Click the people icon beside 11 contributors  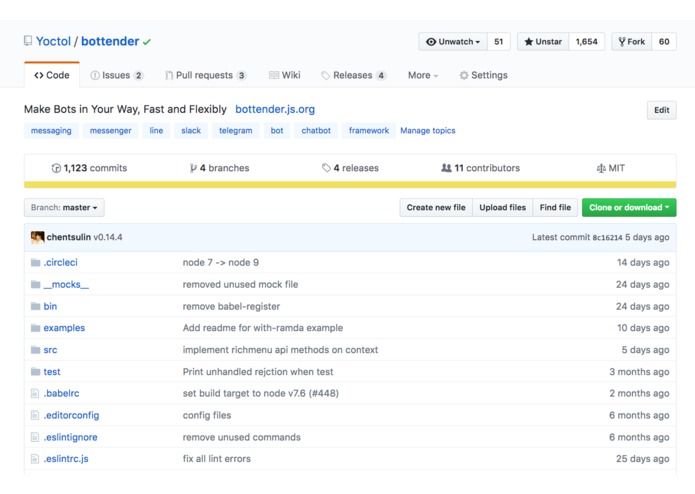pos(446,168)
